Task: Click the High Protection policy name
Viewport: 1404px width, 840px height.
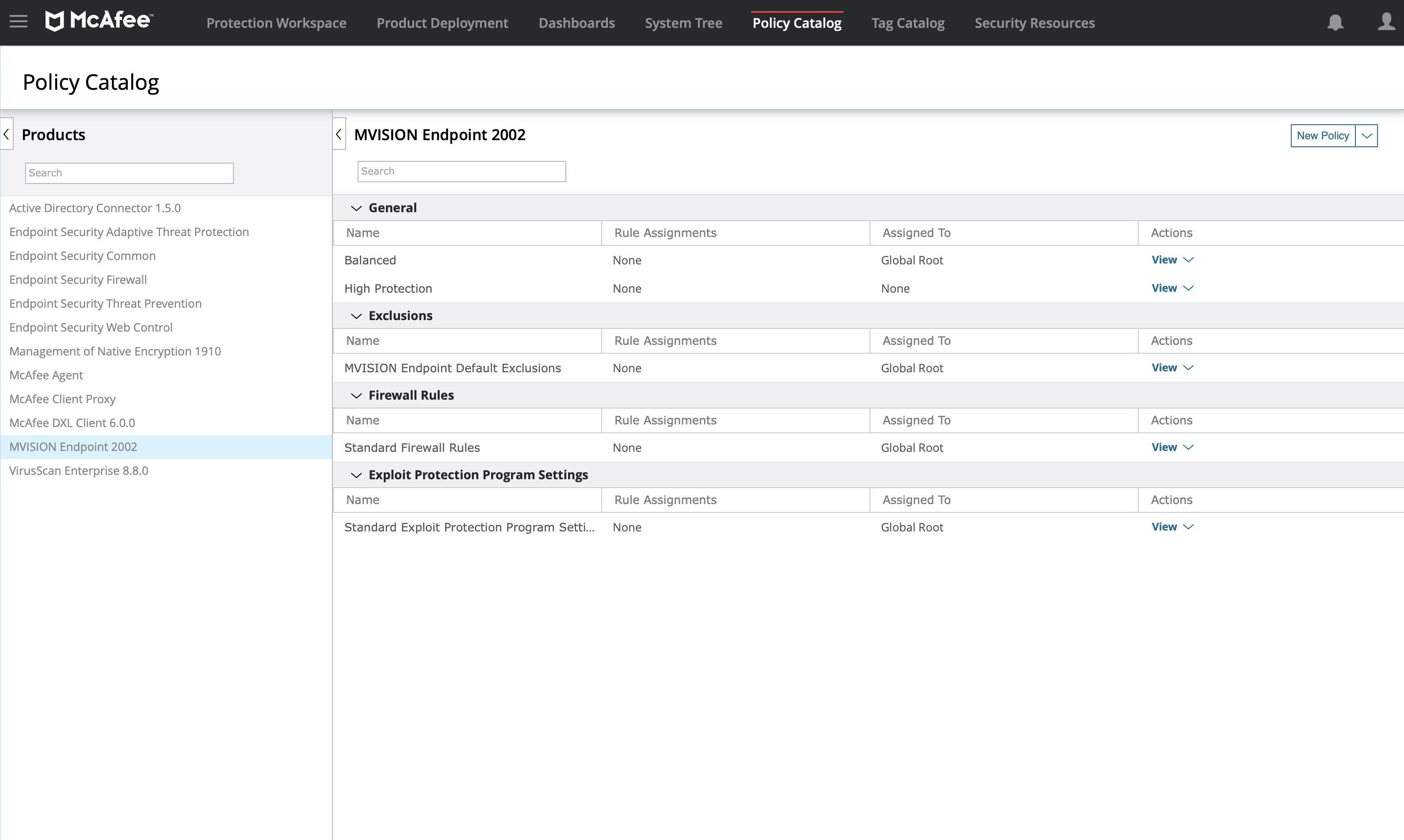Action: point(388,289)
